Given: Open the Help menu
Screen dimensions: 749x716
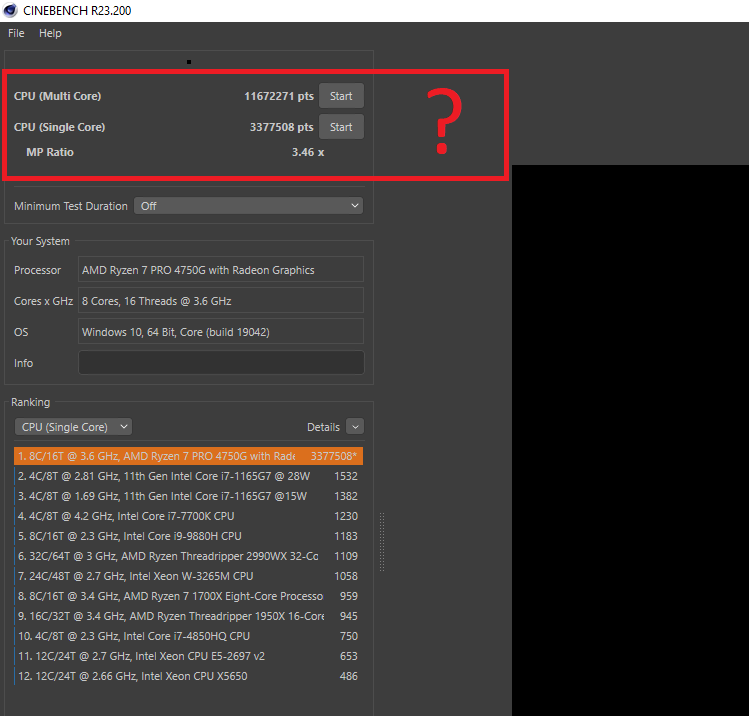Looking at the screenshot, I should (x=50, y=33).
